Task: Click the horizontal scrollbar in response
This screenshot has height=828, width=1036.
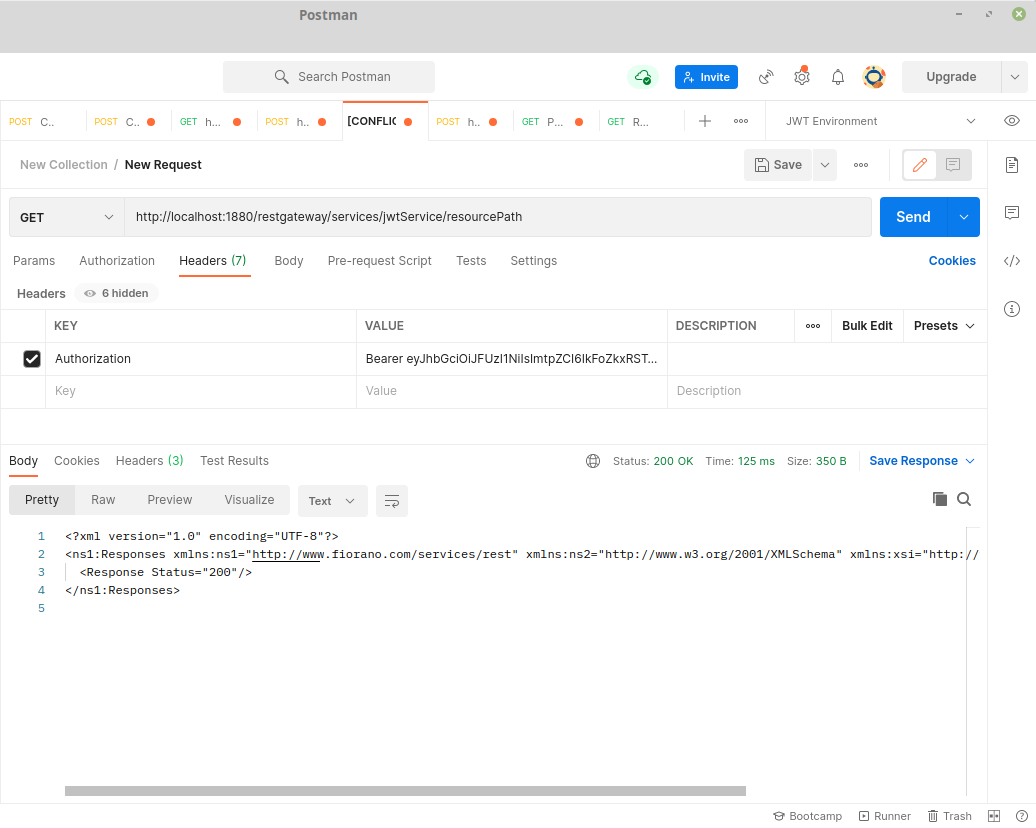Action: [x=405, y=791]
